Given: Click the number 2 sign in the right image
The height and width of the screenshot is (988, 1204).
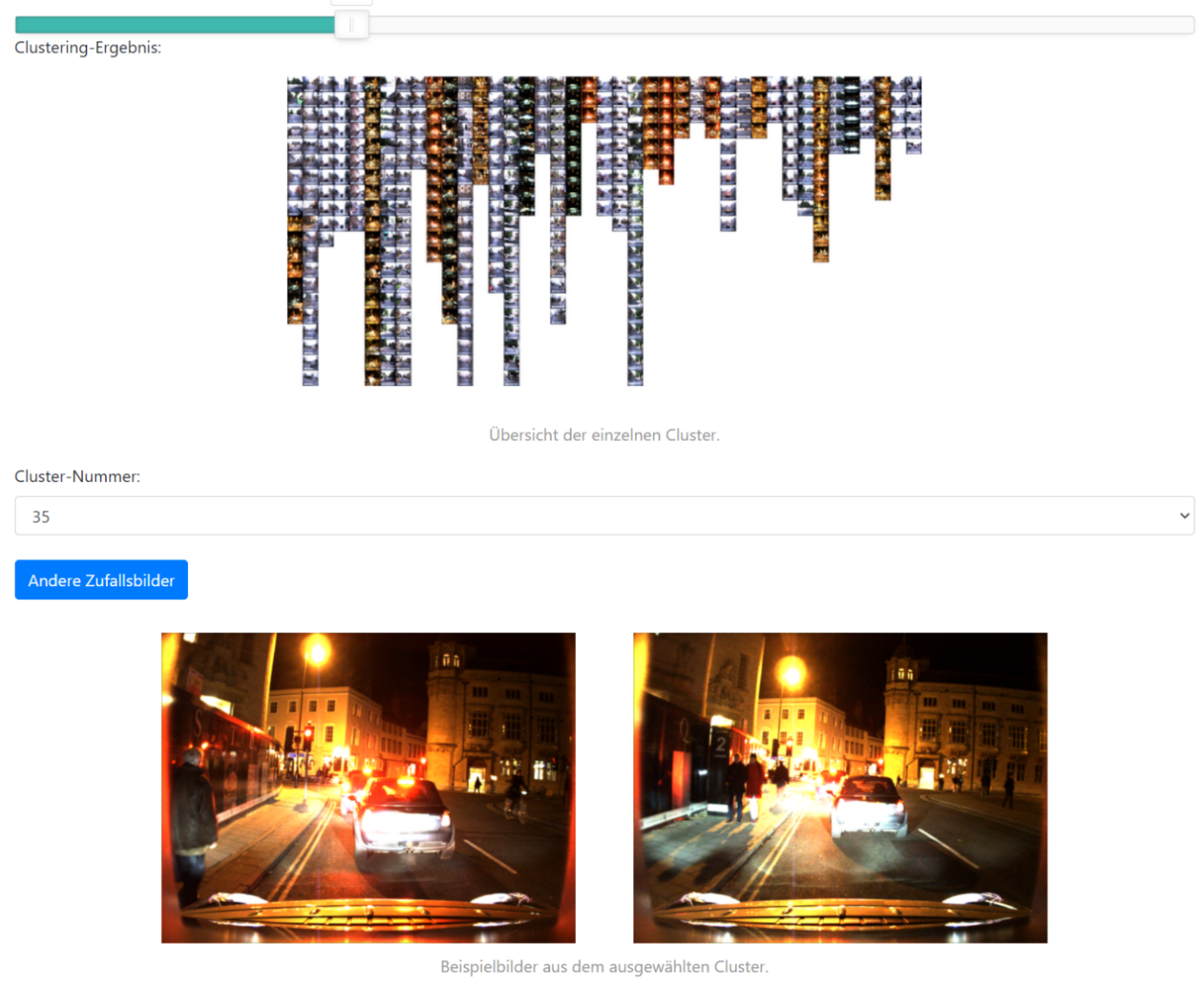Looking at the screenshot, I should click(x=719, y=744).
